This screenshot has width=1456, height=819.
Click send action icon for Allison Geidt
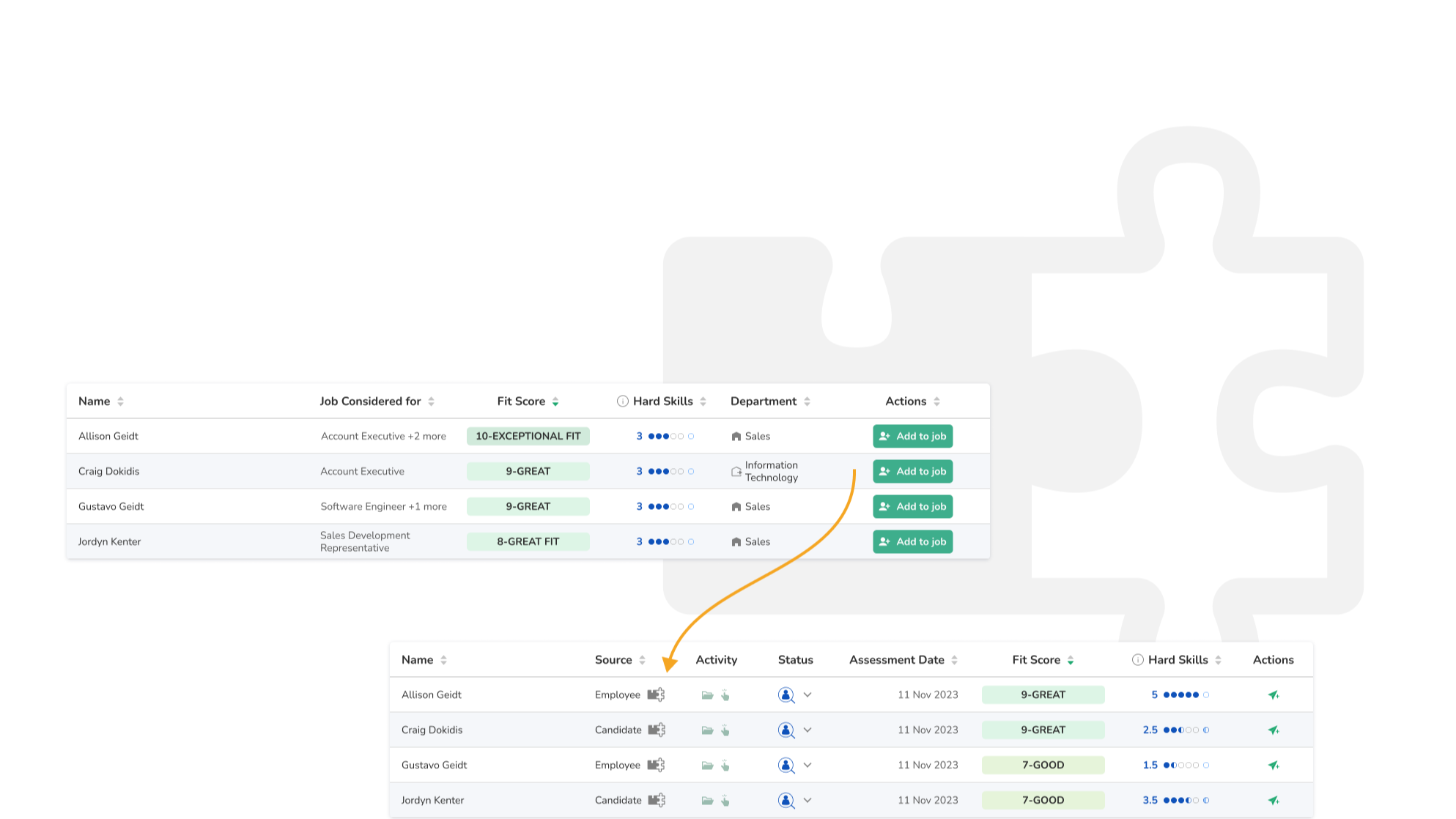click(x=1274, y=695)
